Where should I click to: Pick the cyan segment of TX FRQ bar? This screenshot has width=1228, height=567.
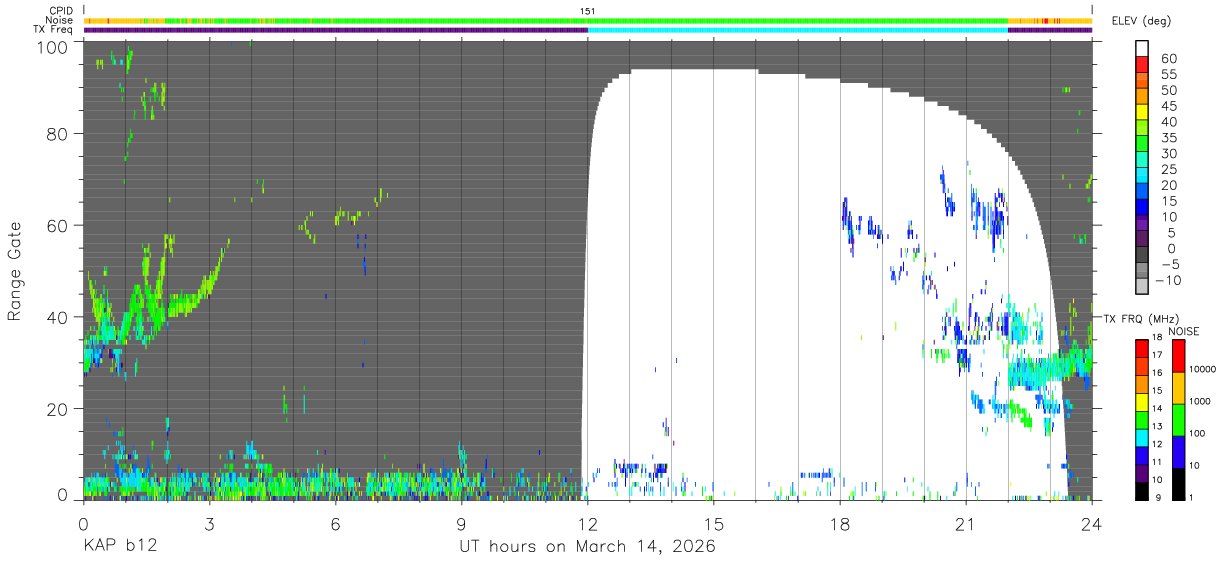click(x=1142, y=437)
